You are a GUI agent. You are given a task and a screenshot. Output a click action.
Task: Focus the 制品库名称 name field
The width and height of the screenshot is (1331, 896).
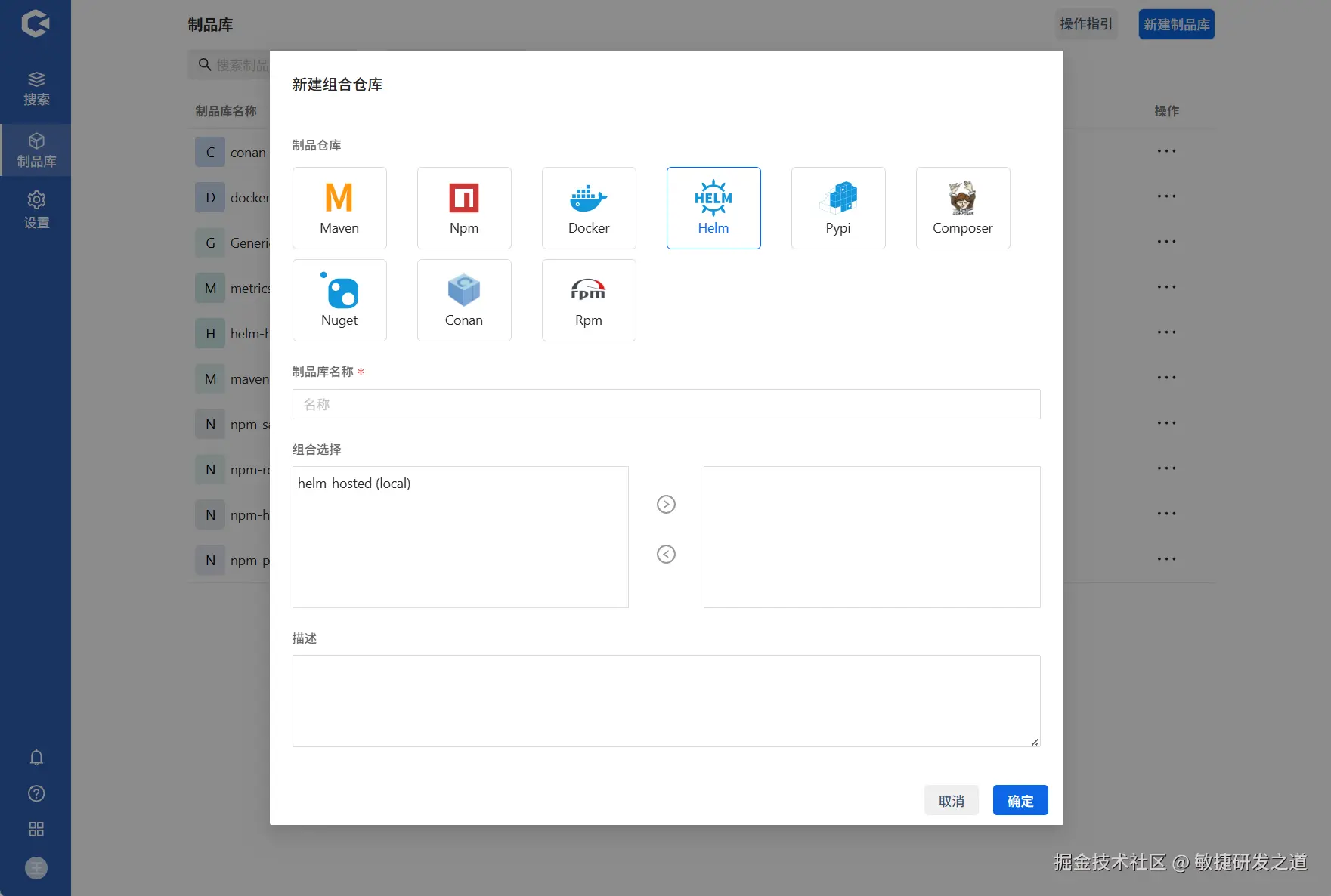pyautogui.click(x=666, y=404)
